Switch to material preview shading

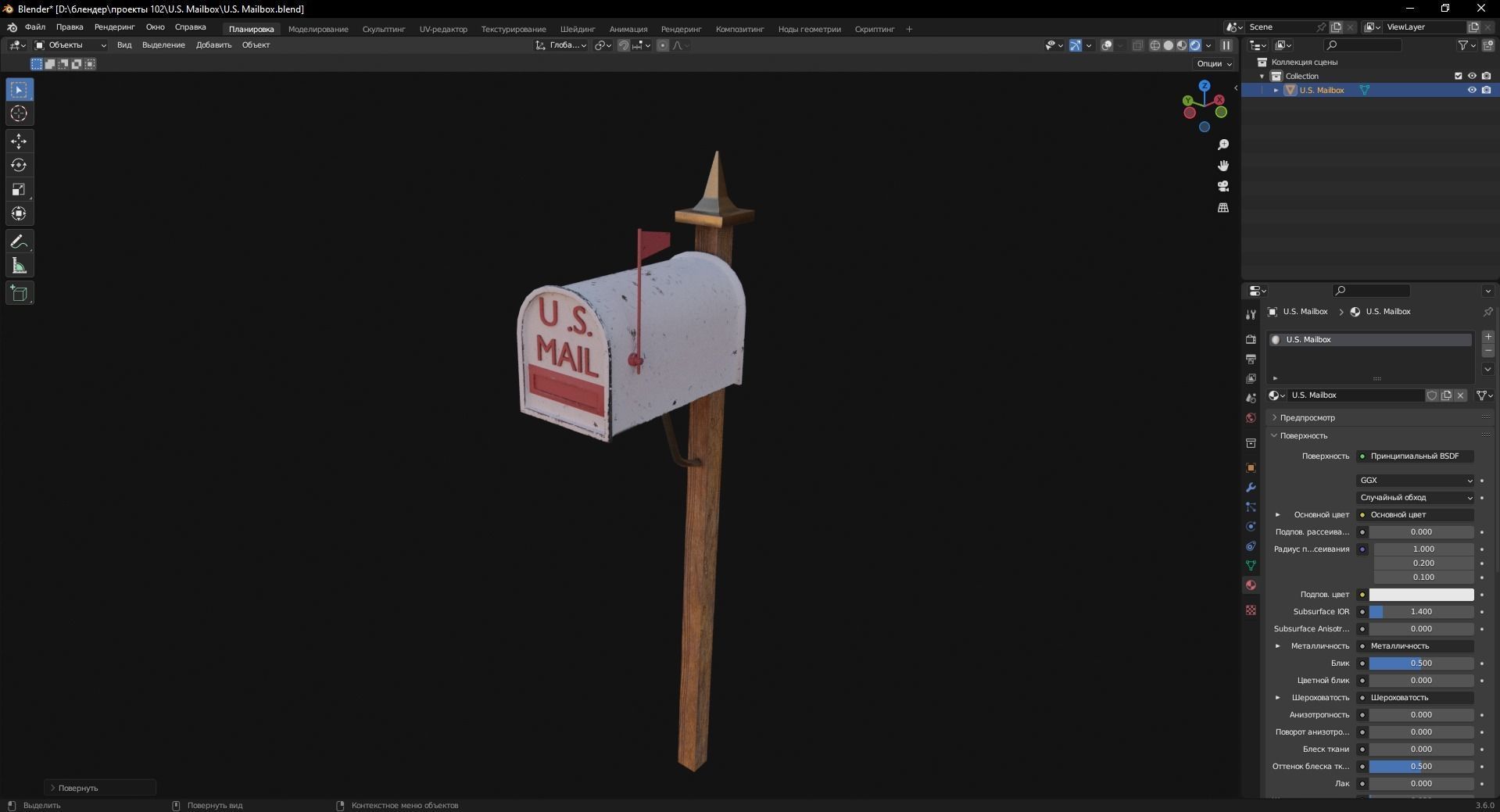coord(1182,45)
